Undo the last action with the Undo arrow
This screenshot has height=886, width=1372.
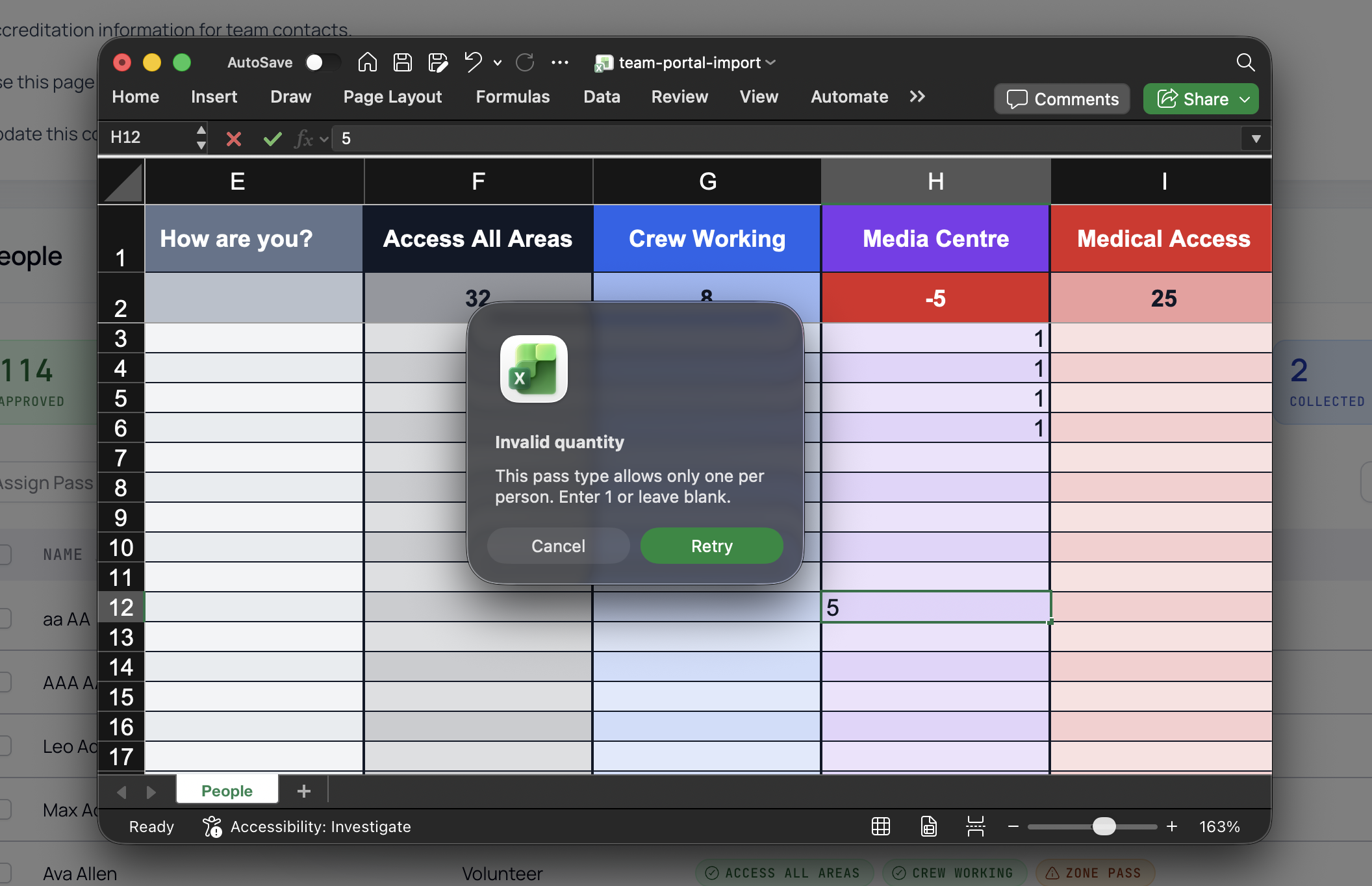coord(473,62)
